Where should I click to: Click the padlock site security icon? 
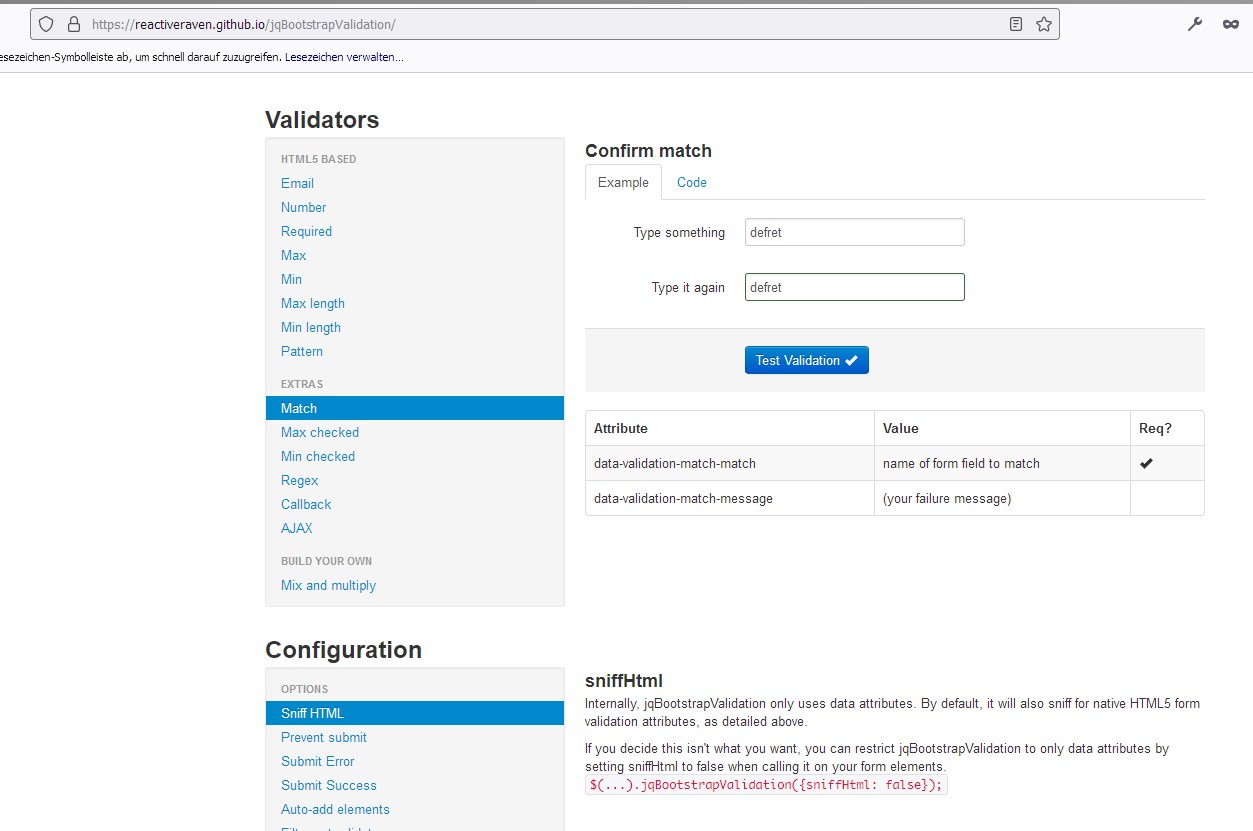click(73, 24)
